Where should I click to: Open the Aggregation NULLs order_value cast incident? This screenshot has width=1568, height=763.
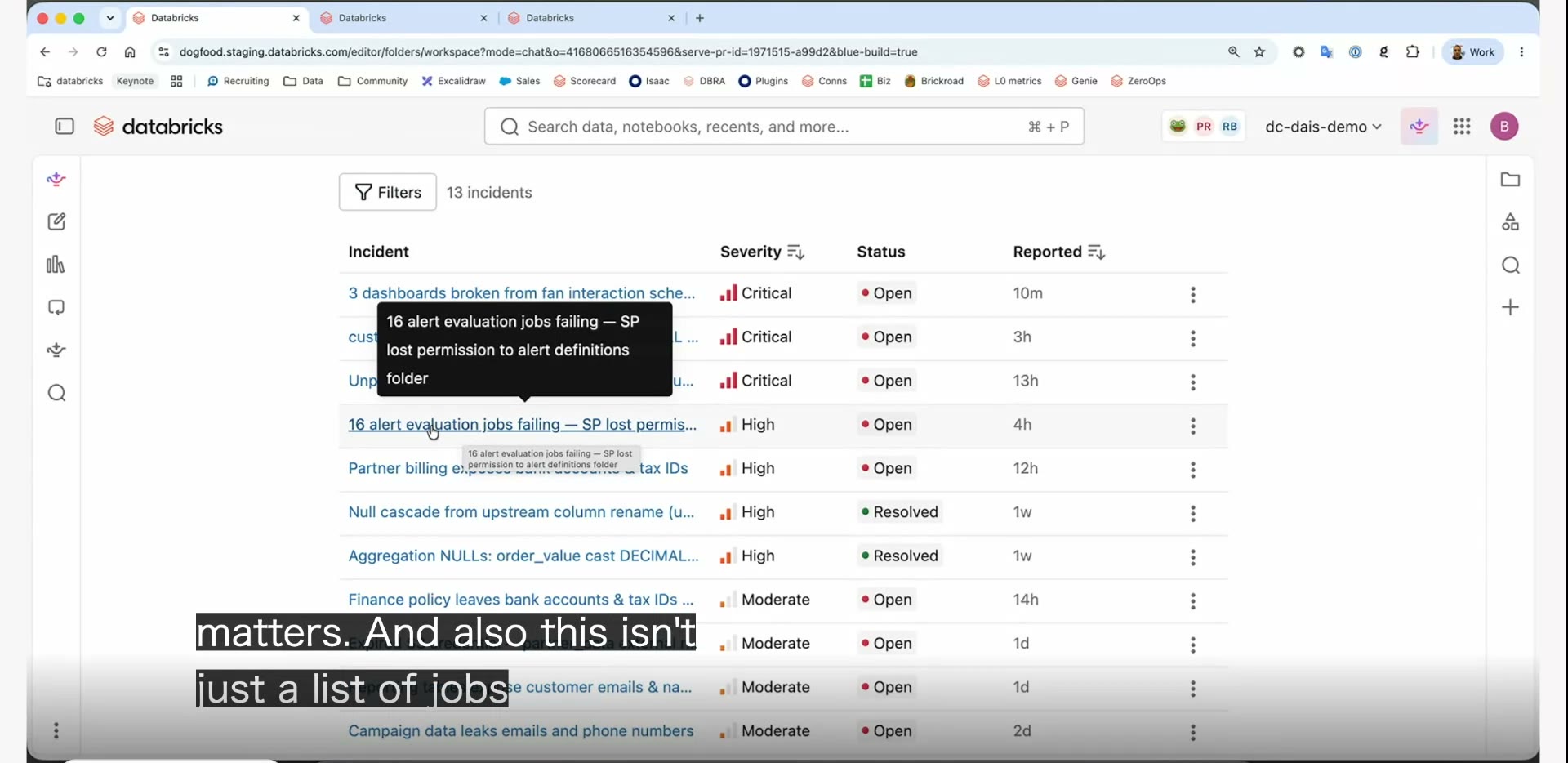pos(523,556)
